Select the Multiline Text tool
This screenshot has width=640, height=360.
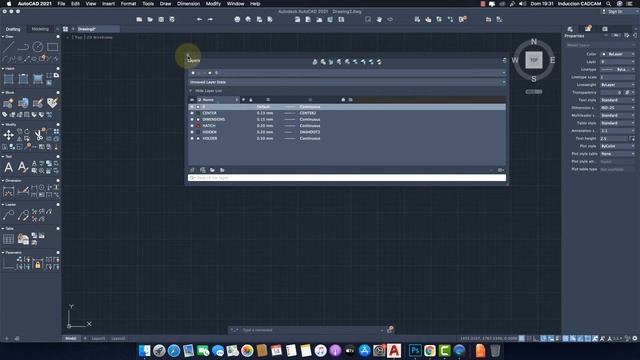(9, 167)
